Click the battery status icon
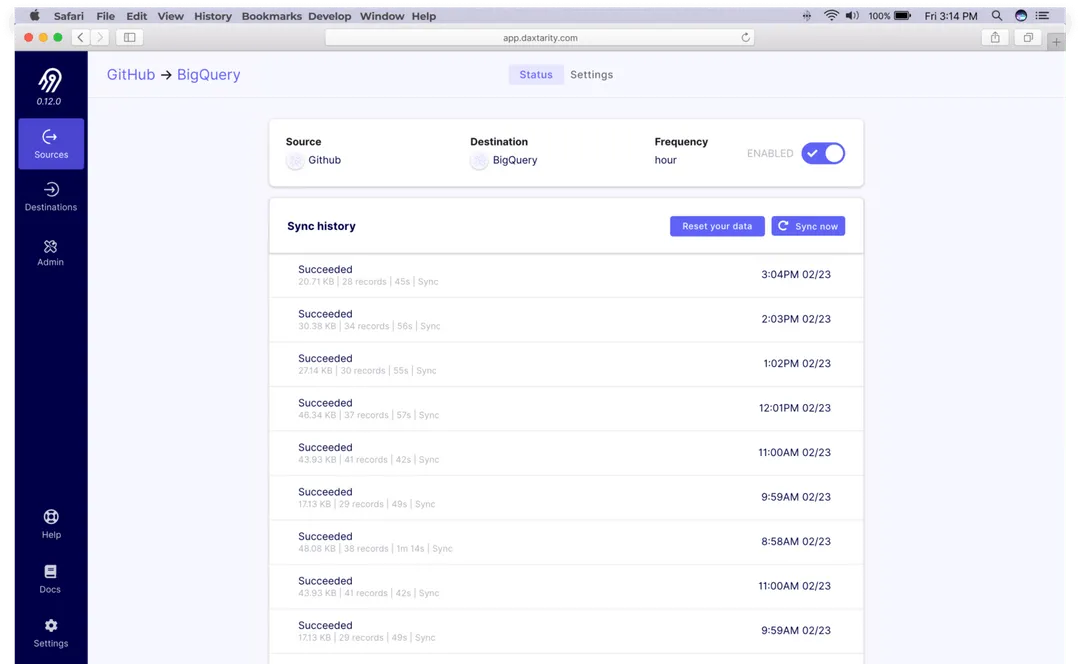 pos(902,15)
